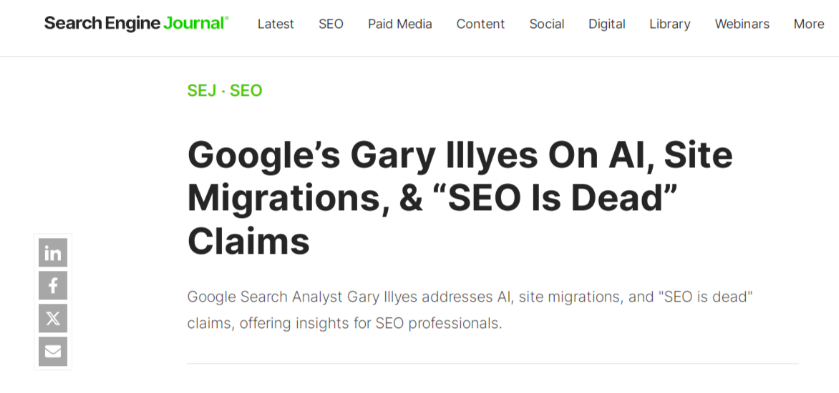Share article on Facebook
The width and height of the screenshot is (839, 393).
[x=53, y=285]
